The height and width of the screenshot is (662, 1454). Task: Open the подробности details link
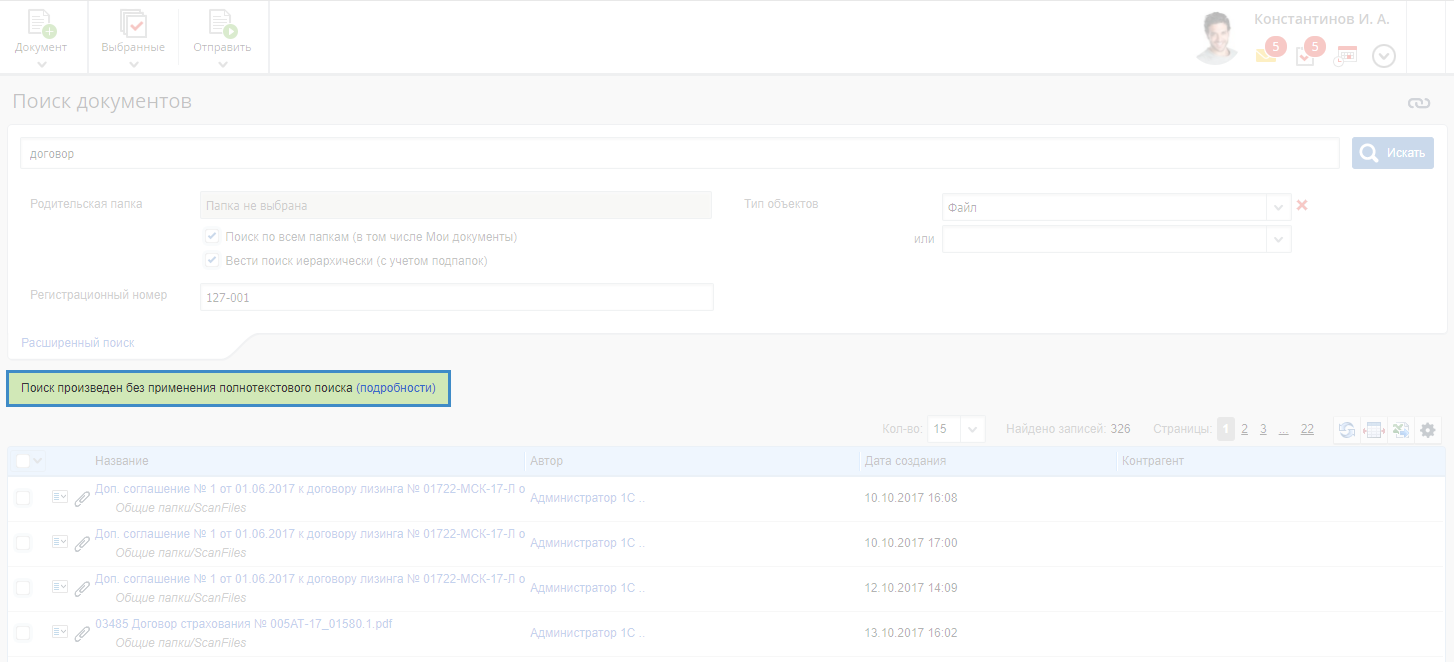[396, 388]
